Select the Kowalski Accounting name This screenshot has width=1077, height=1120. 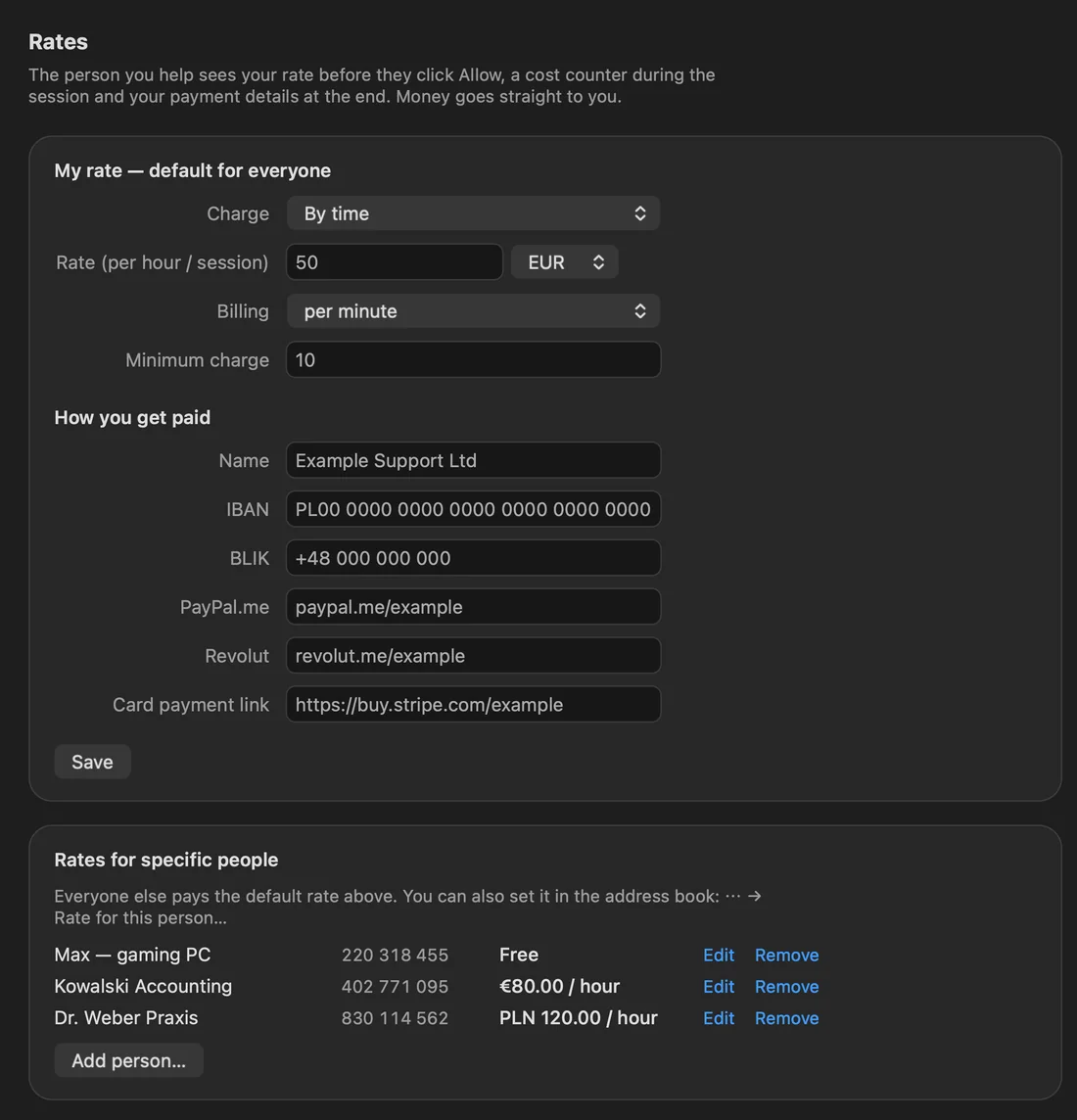(143, 987)
